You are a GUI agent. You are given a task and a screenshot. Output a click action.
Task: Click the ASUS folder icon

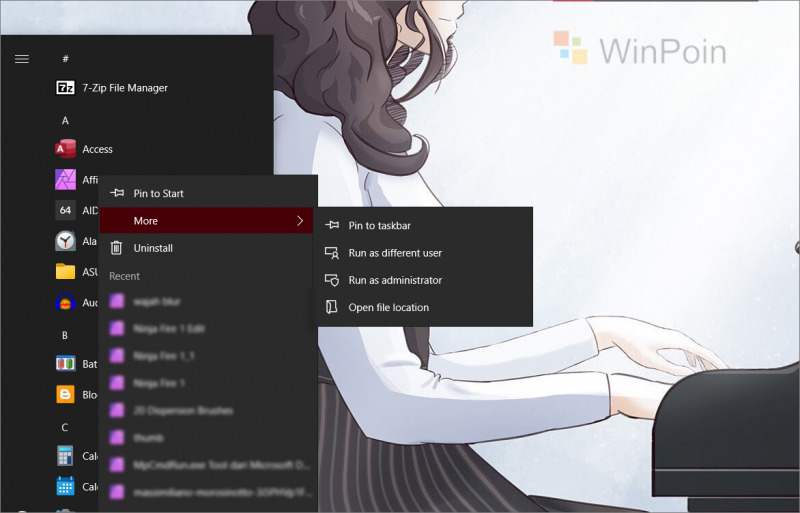coord(65,272)
